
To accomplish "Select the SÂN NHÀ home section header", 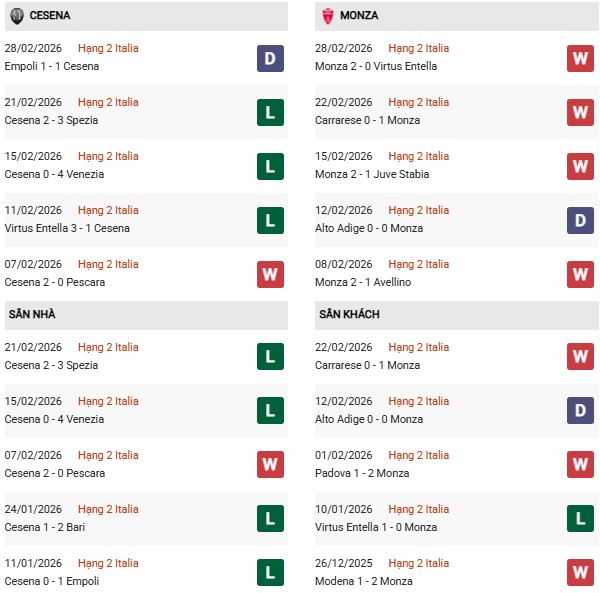I will click(x=32, y=314).
